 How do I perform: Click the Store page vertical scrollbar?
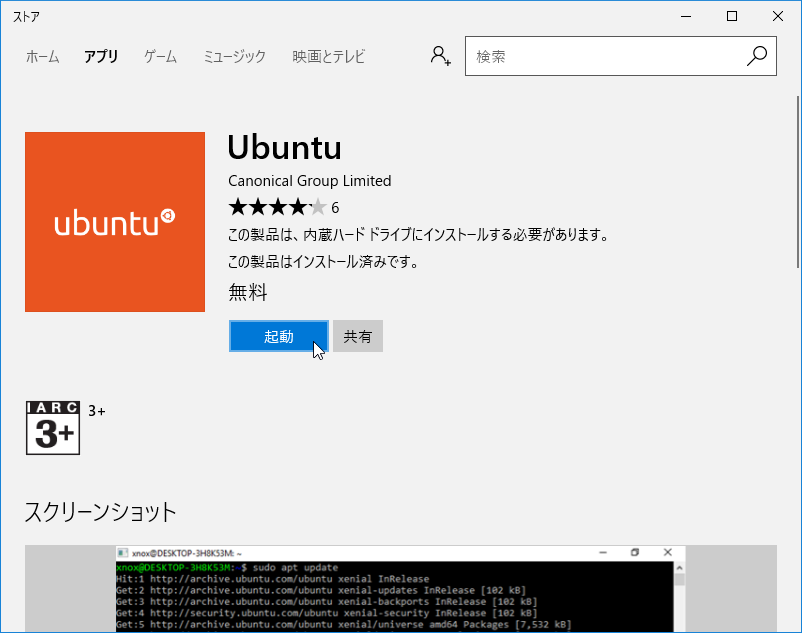click(798, 182)
